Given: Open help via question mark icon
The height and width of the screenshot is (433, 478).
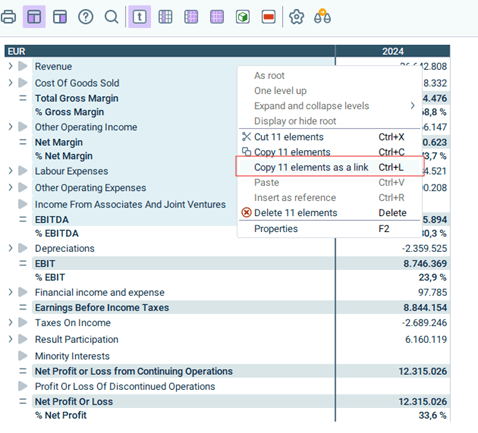Looking at the screenshot, I should point(86,17).
